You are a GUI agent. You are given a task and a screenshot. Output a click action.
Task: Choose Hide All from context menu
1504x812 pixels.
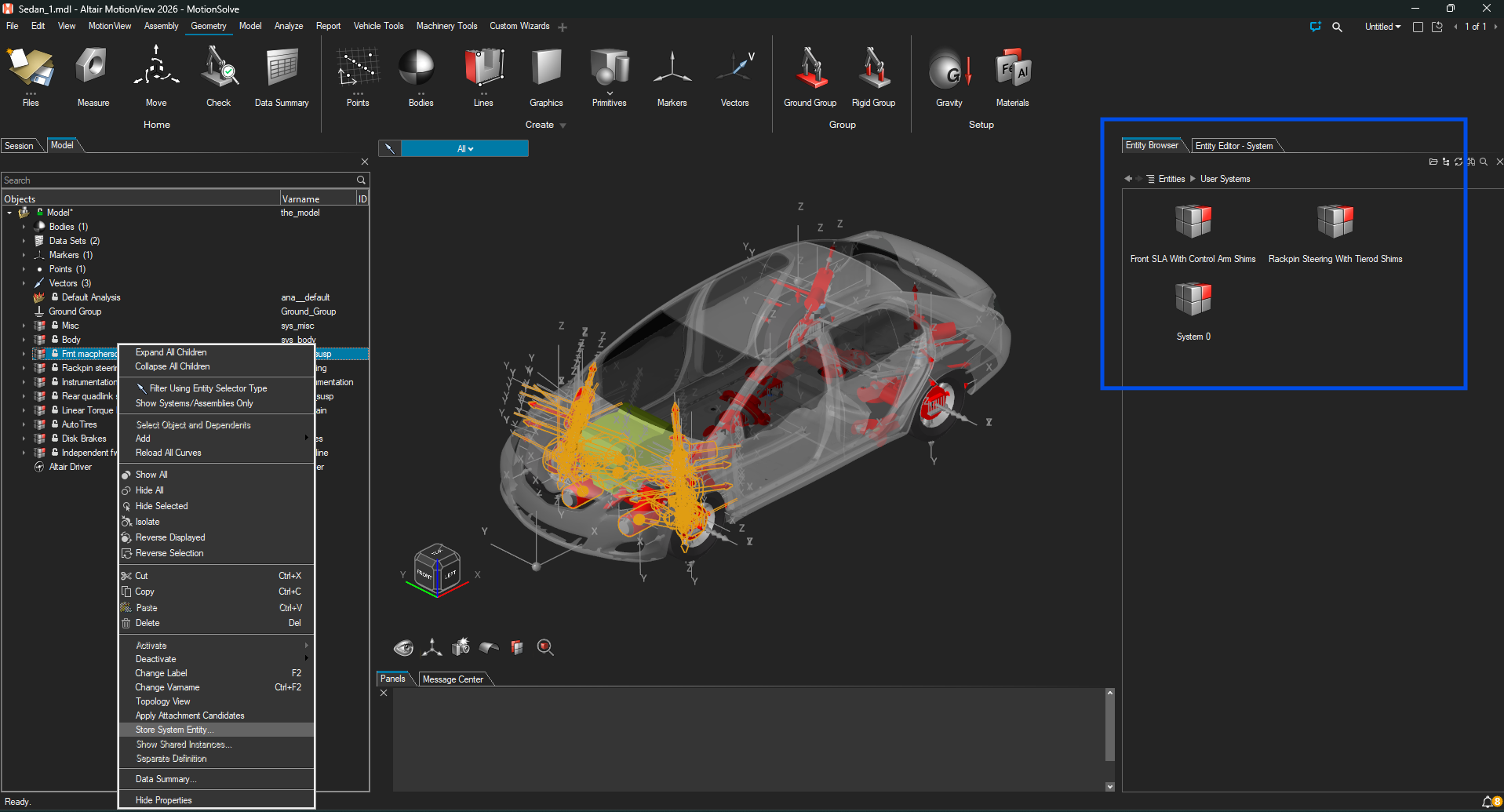pos(149,490)
